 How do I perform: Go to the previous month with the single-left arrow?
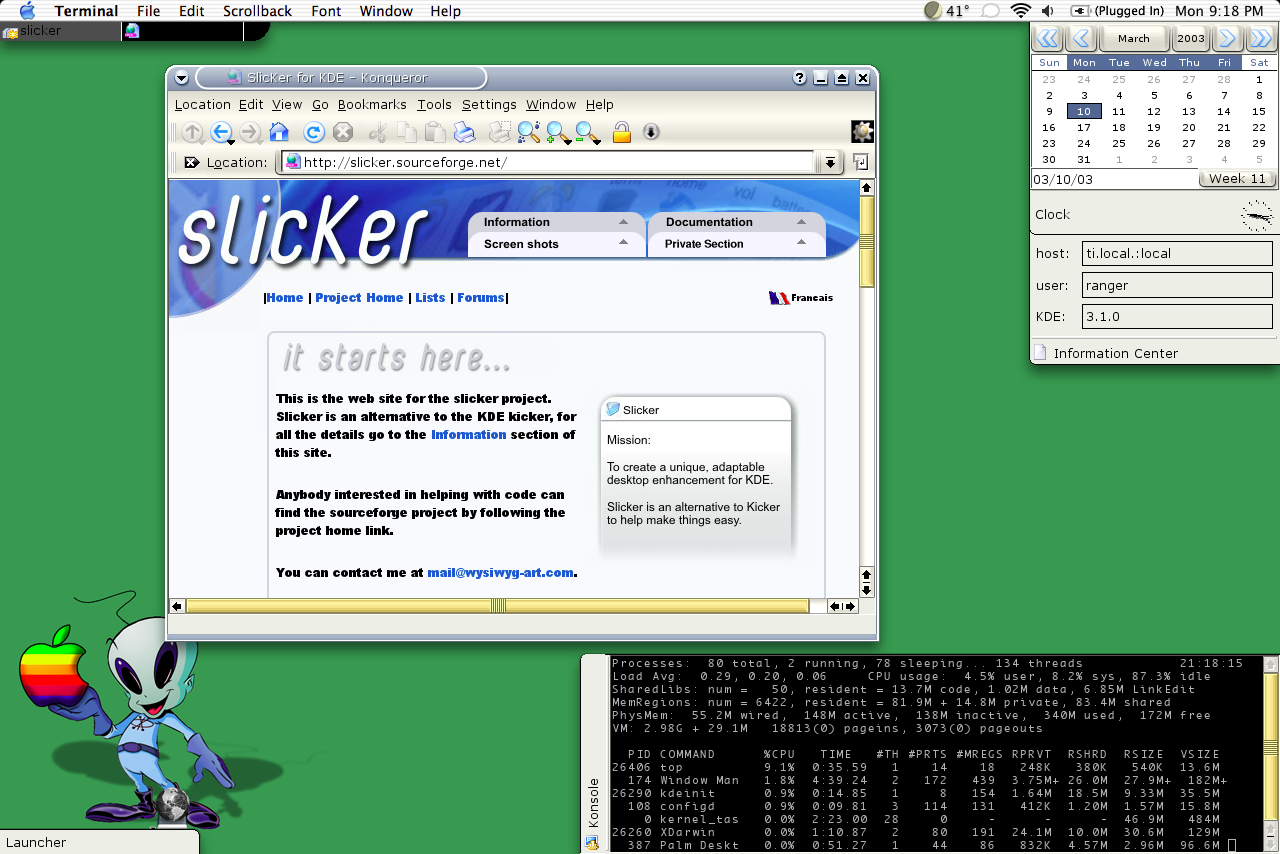1081,39
